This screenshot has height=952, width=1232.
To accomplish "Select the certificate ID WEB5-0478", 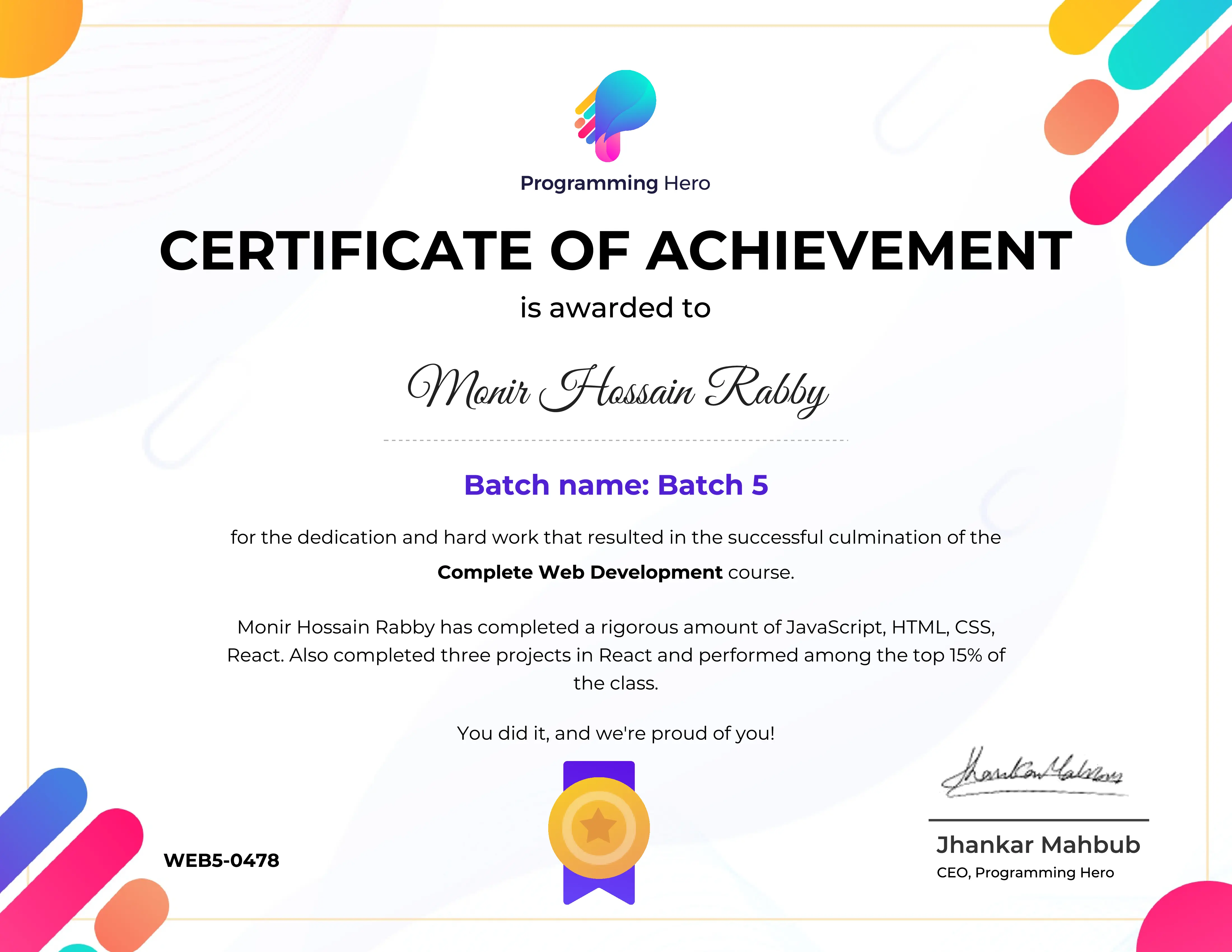I will 221,860.
